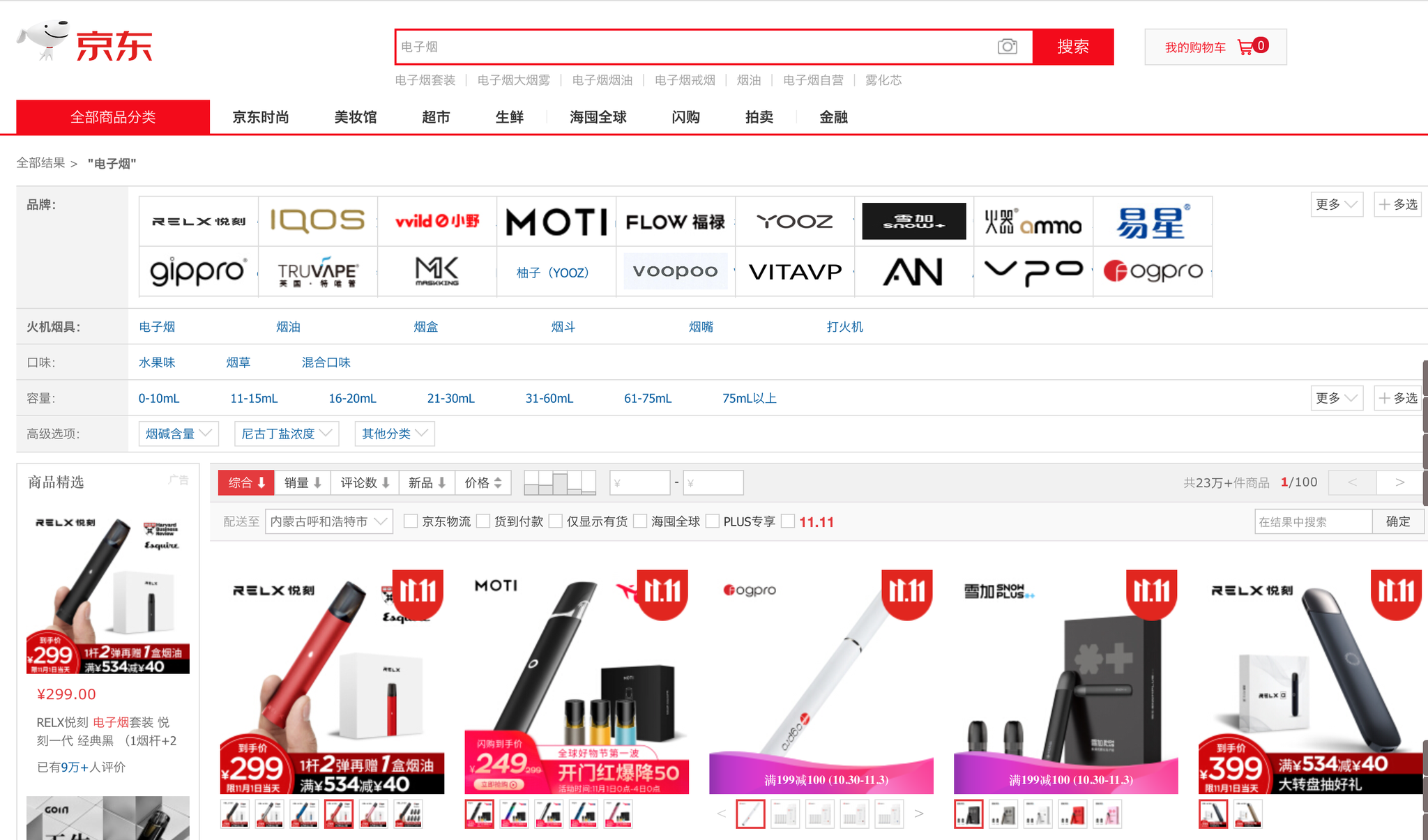The image size is (1428, 840).
Task: Select the TRUVAPE brand logo
Action: pos(318,271)
